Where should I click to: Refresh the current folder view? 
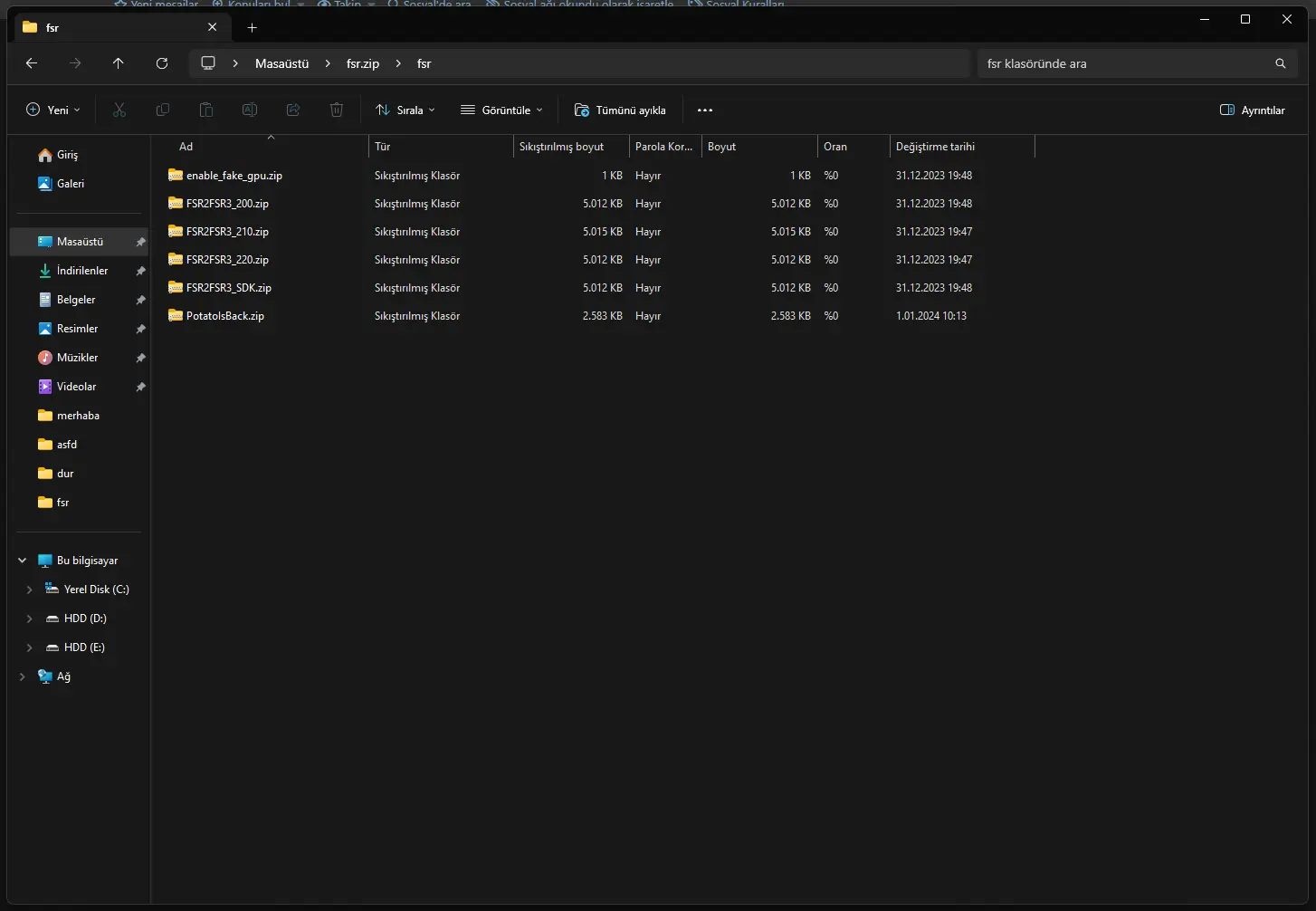(162, 63)
